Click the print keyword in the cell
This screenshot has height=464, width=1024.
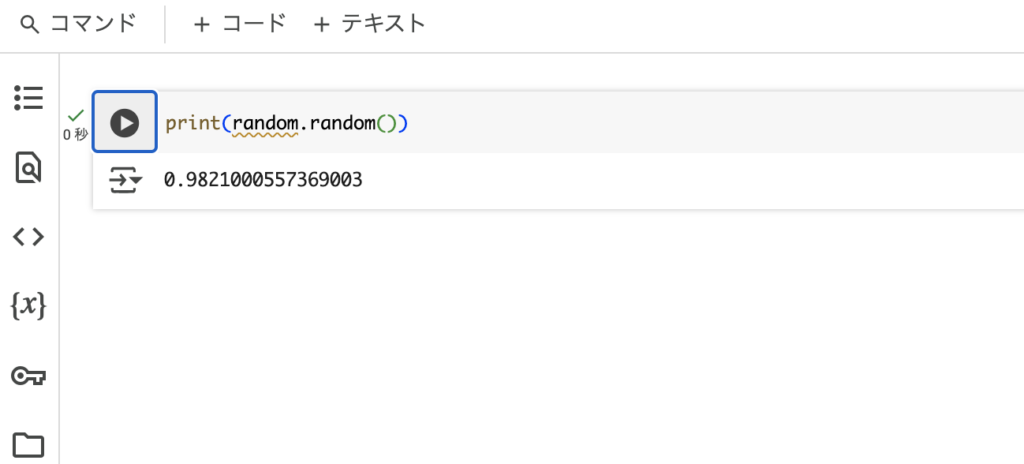pyautogui.click(x=193, y=122)
